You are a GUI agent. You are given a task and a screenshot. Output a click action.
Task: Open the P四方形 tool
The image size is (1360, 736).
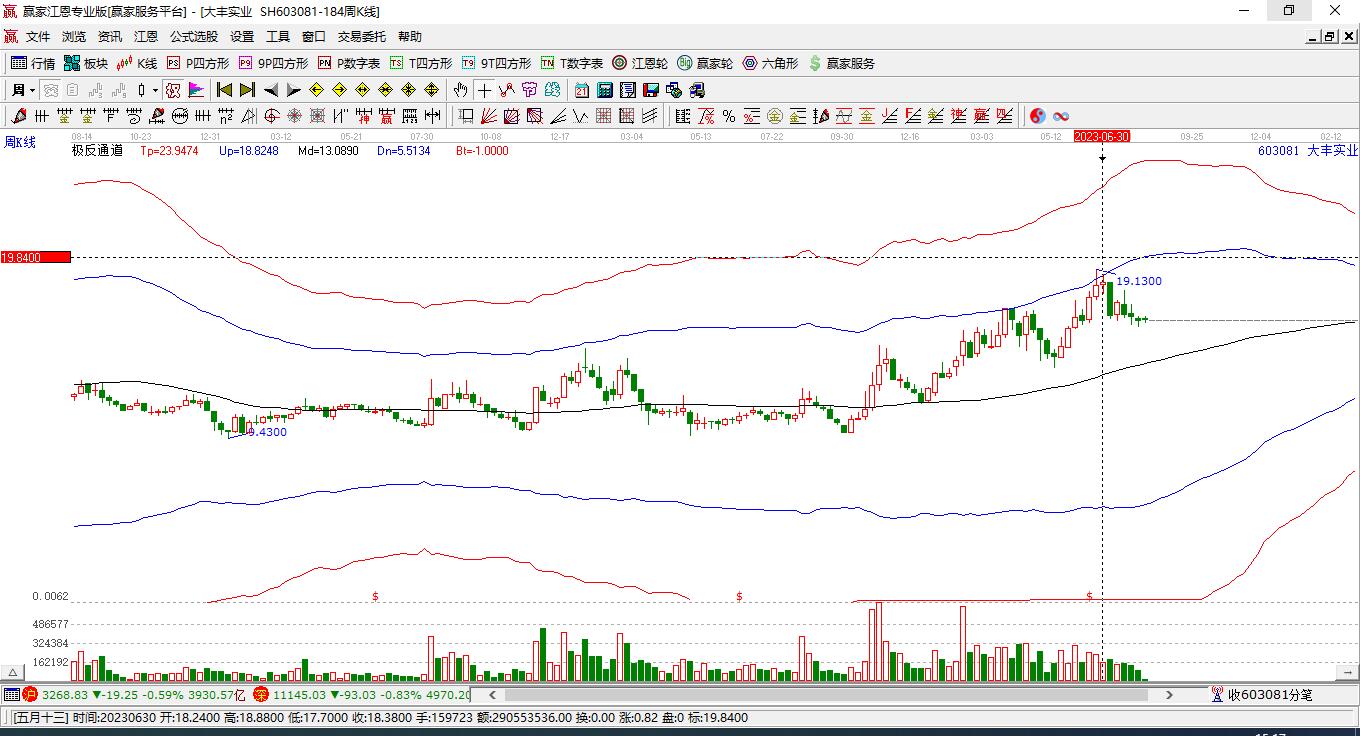198,63
